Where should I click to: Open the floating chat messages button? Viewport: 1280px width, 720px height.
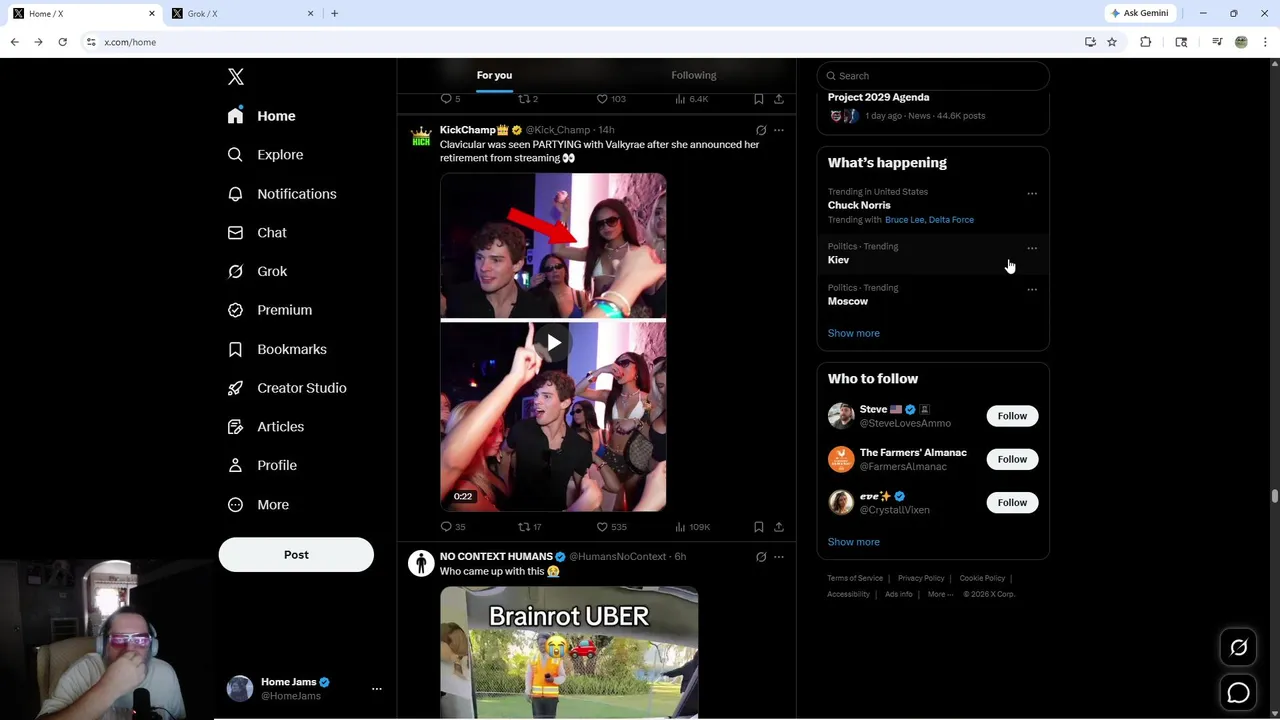click(x=1238, y=692)
